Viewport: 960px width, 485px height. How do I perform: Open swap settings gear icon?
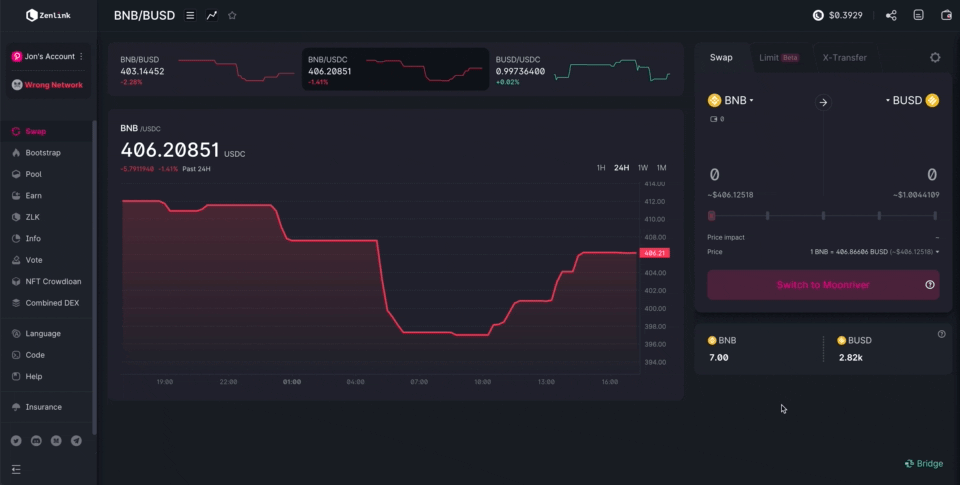(935, 58)
